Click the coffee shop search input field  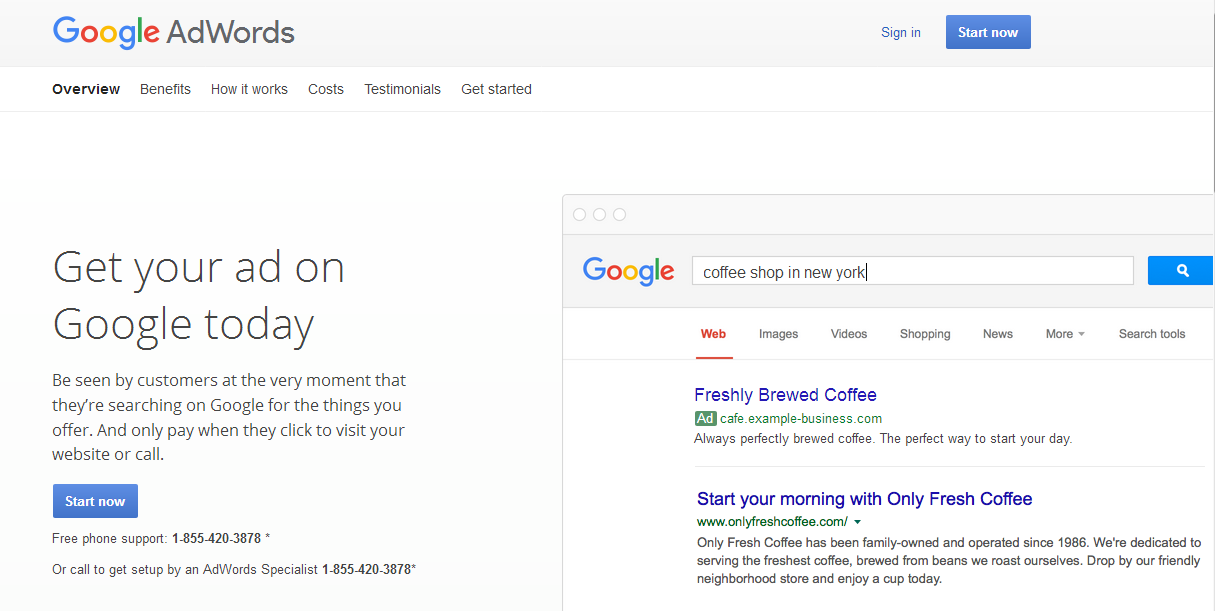coord(913,271)
